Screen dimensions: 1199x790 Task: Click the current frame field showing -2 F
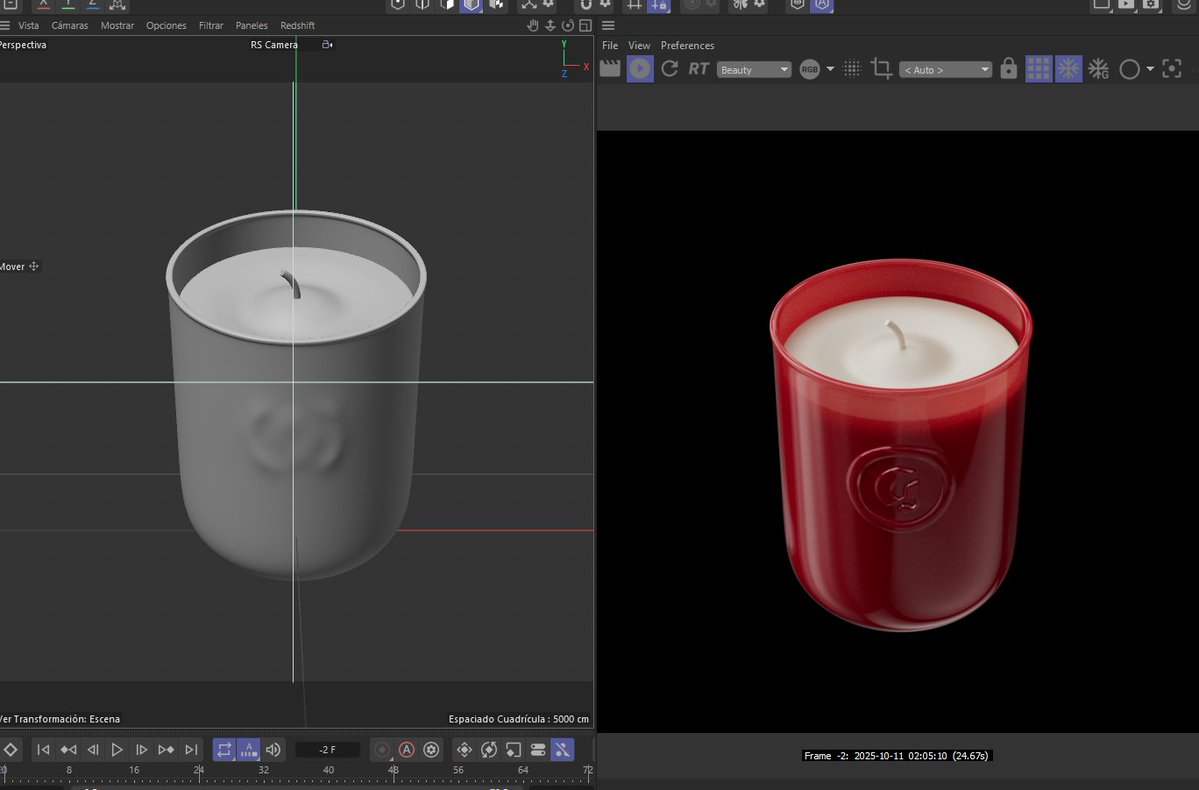click(x=327, y=749)
